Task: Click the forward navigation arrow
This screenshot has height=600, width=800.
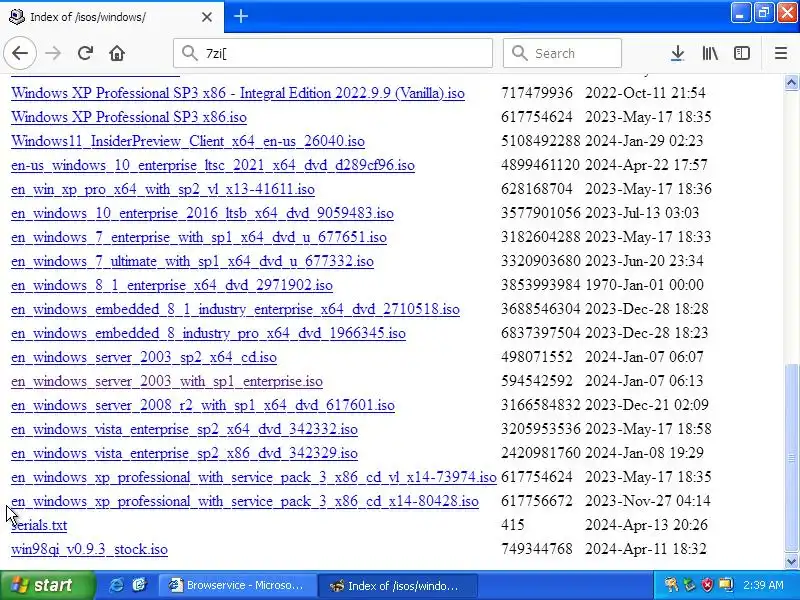Action: tap(53, 53)
